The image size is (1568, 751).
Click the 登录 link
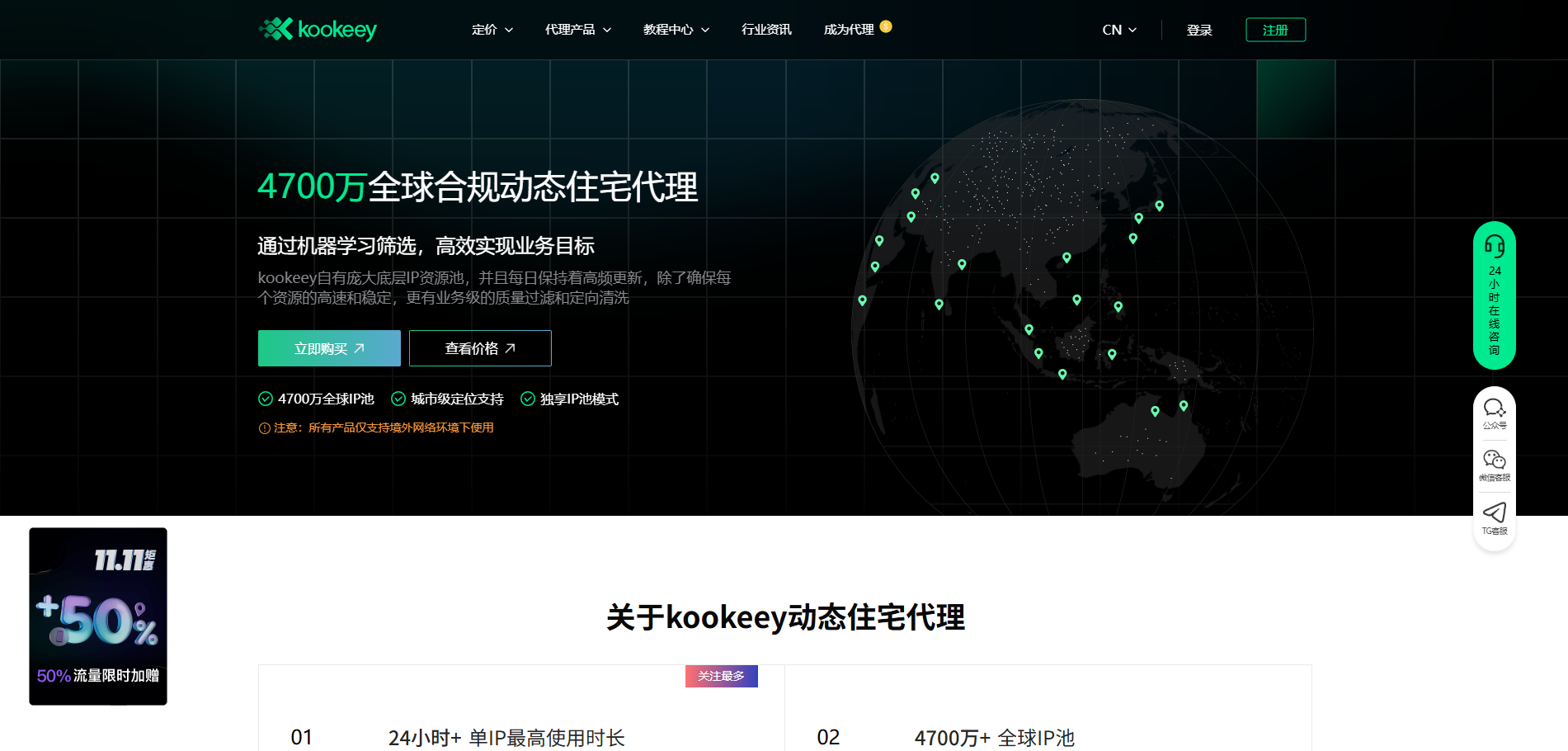pos(1199,29)
